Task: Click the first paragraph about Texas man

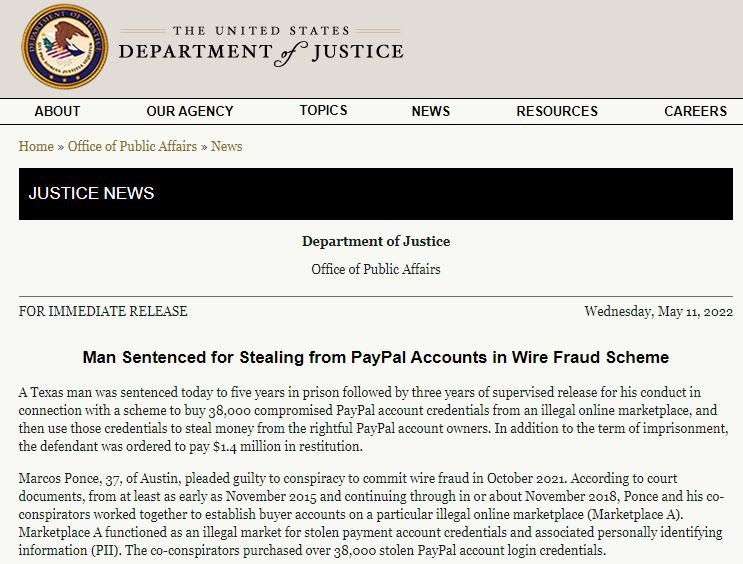Action: pyautogui.click(x=374, y=419)
